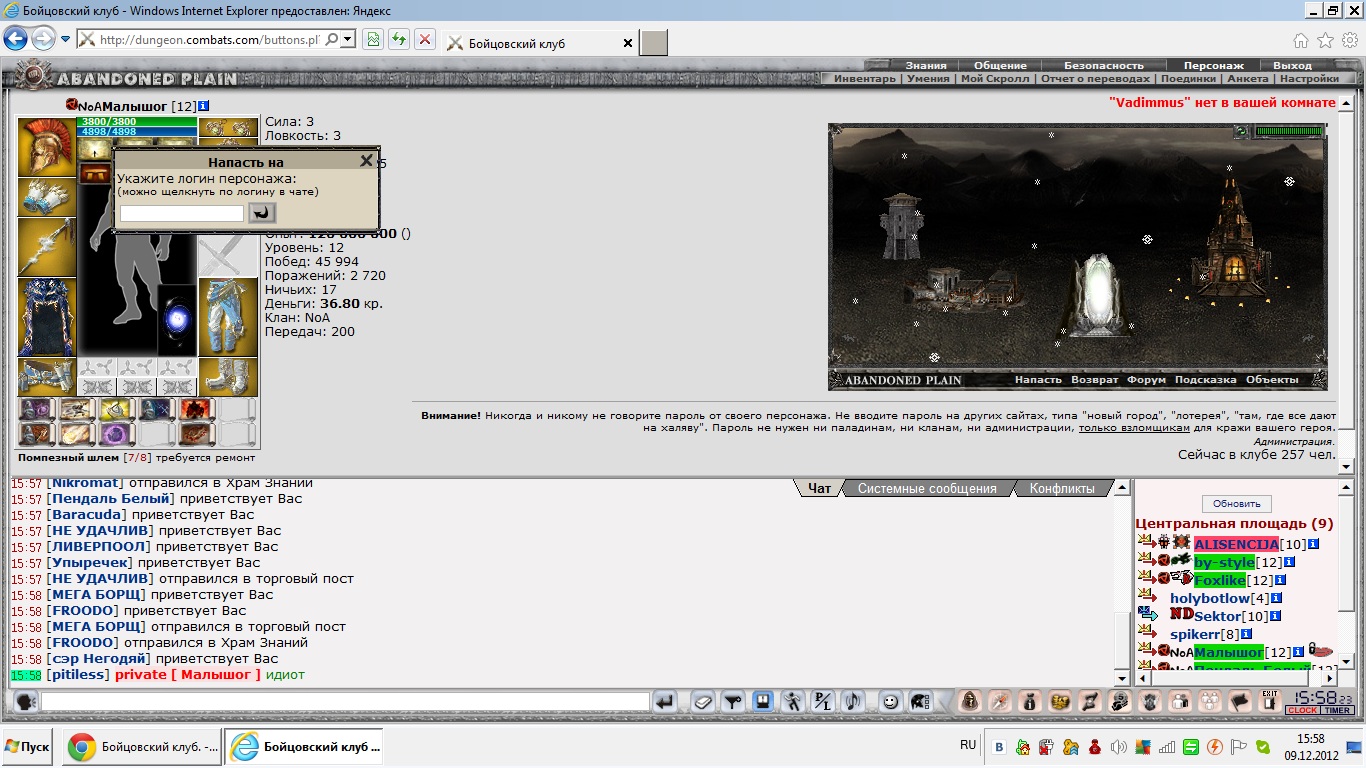
Task: Click the Pompous helmet equipment slot
Action: (47, 147)
